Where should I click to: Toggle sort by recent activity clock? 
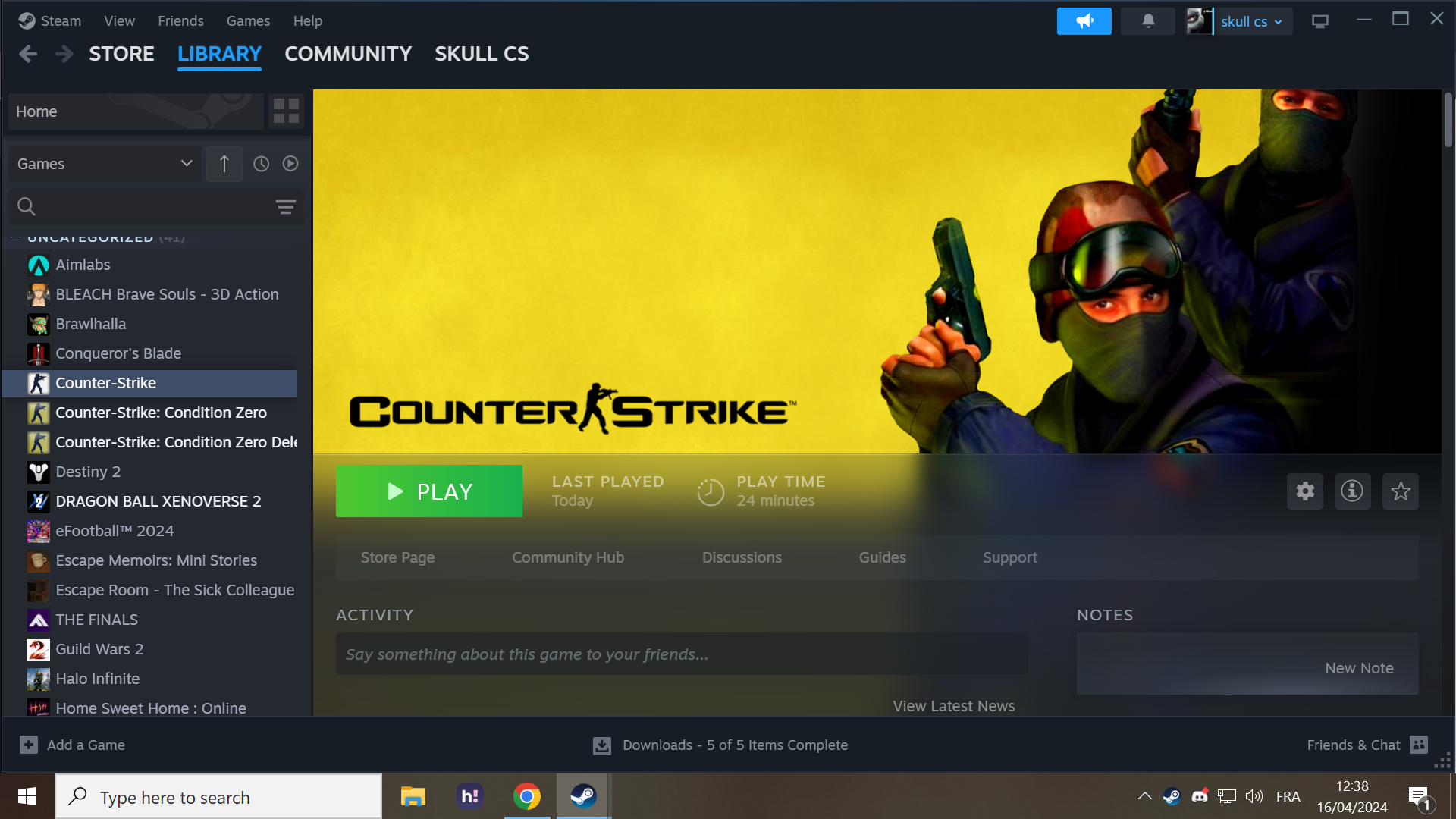pyautogui.click(x=261, y=164)
